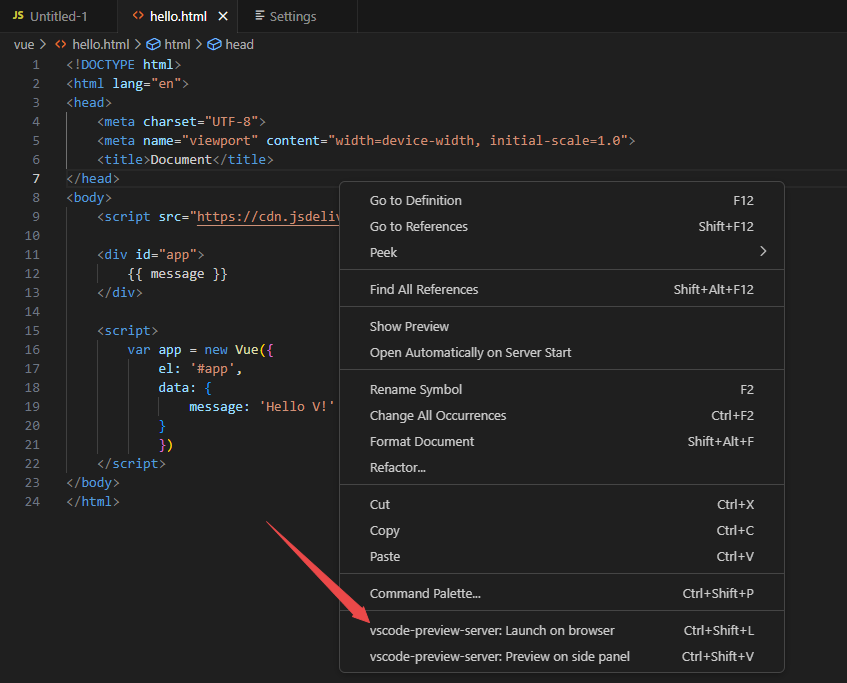Click the html symbol icon in breadcrumb
The image size is (847, 683).
pyautogui.click(x=153, y=44)
